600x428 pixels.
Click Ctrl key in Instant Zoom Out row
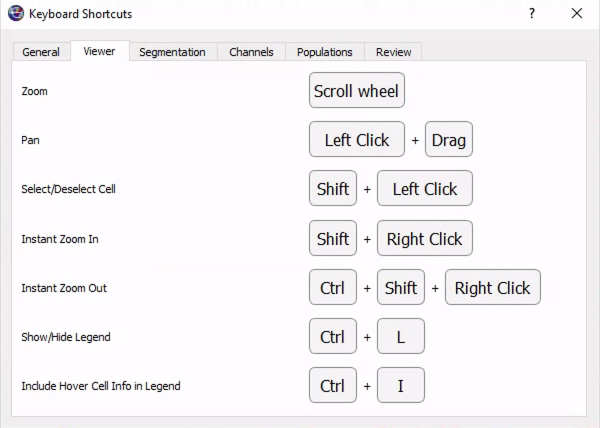point(333,287)
